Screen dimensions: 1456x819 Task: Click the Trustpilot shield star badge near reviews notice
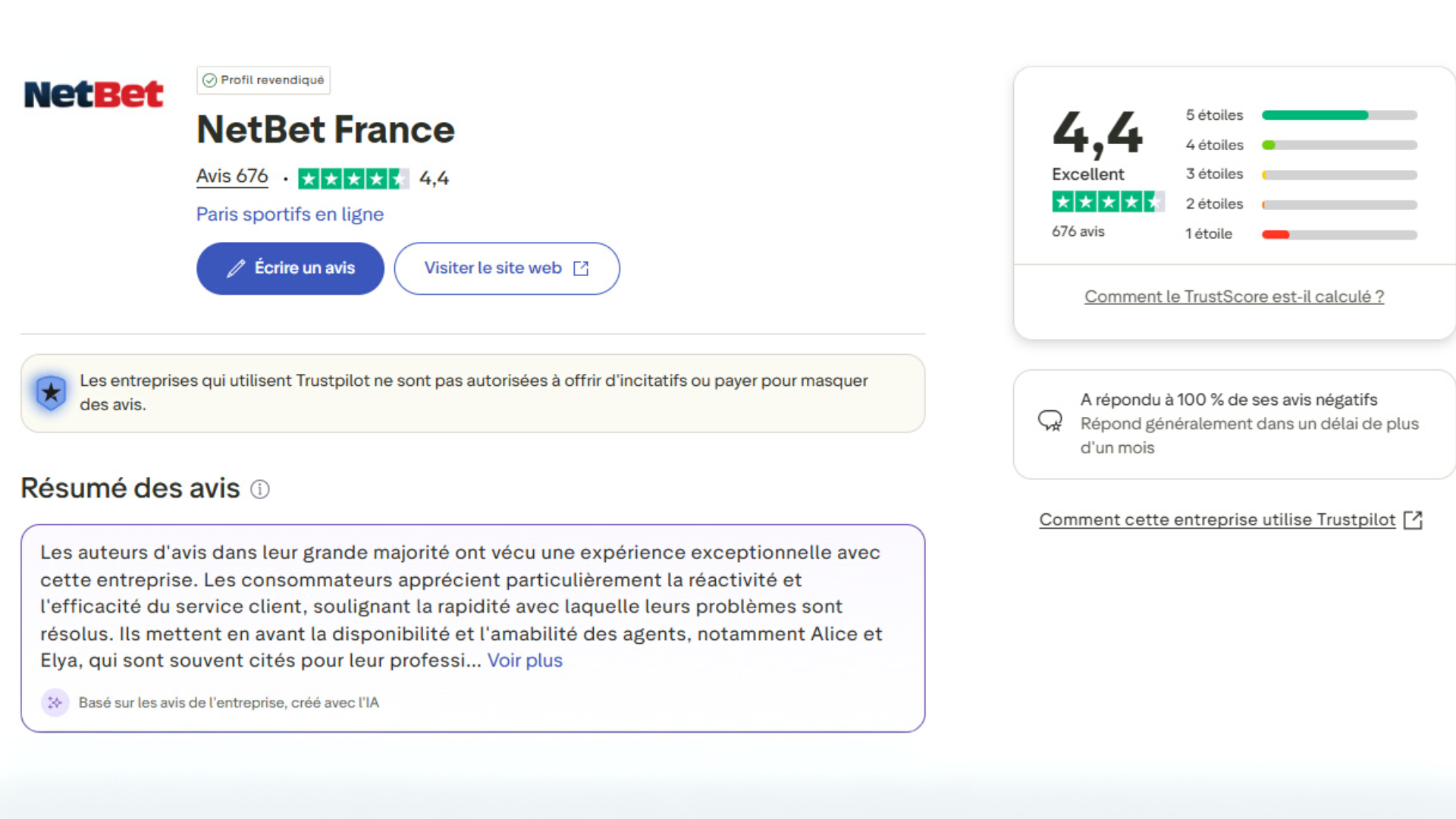(50, 393)
